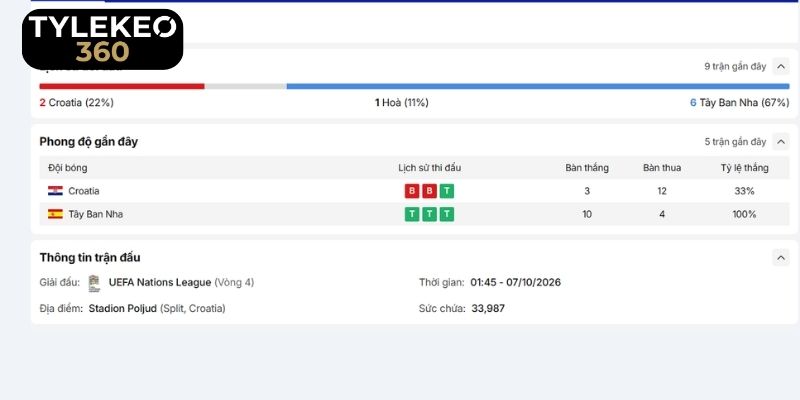Click the '9 trận gần đây' text
The height and width of the screenshot is (400, 800).
735,66
